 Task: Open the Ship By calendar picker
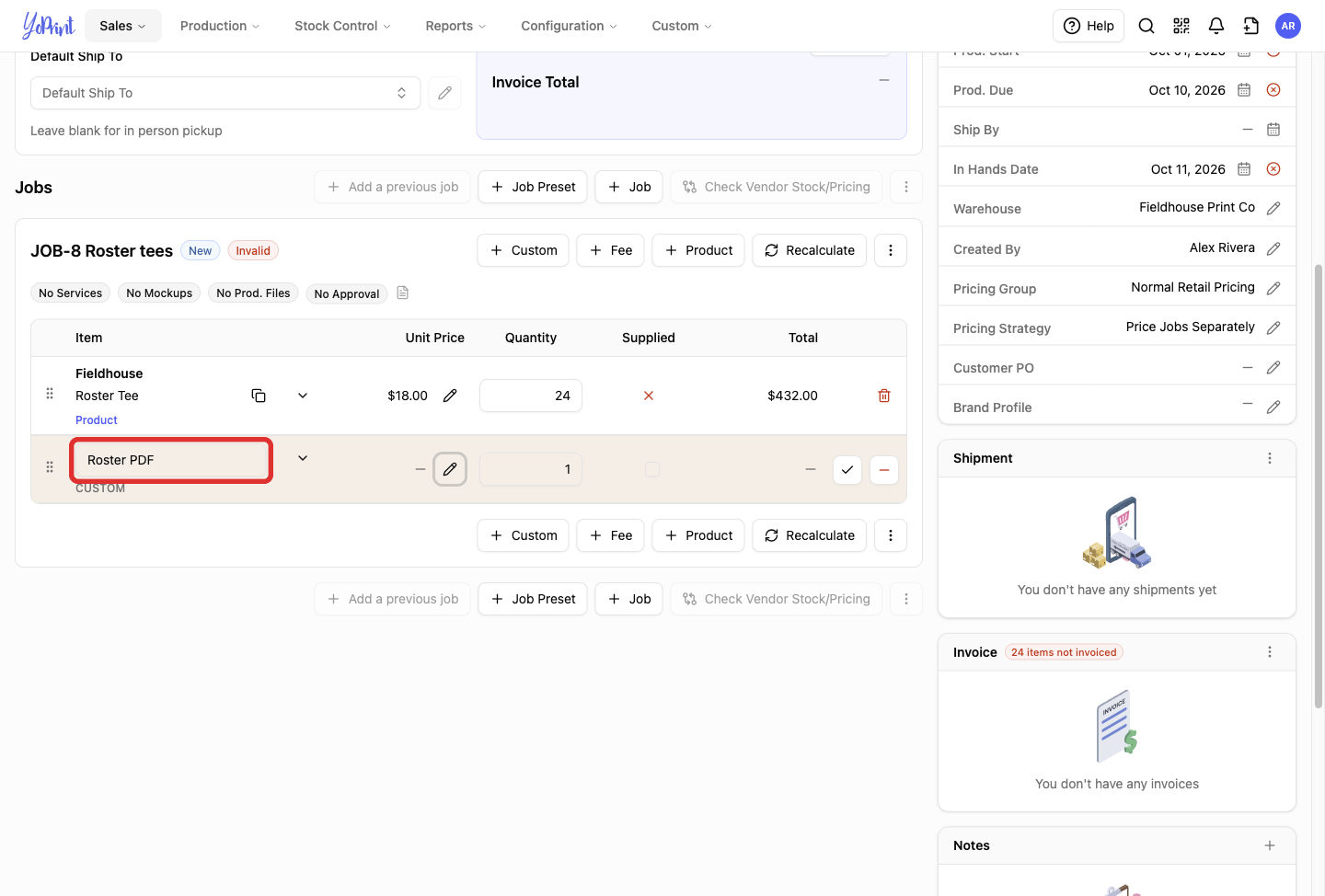point(1273,130)
